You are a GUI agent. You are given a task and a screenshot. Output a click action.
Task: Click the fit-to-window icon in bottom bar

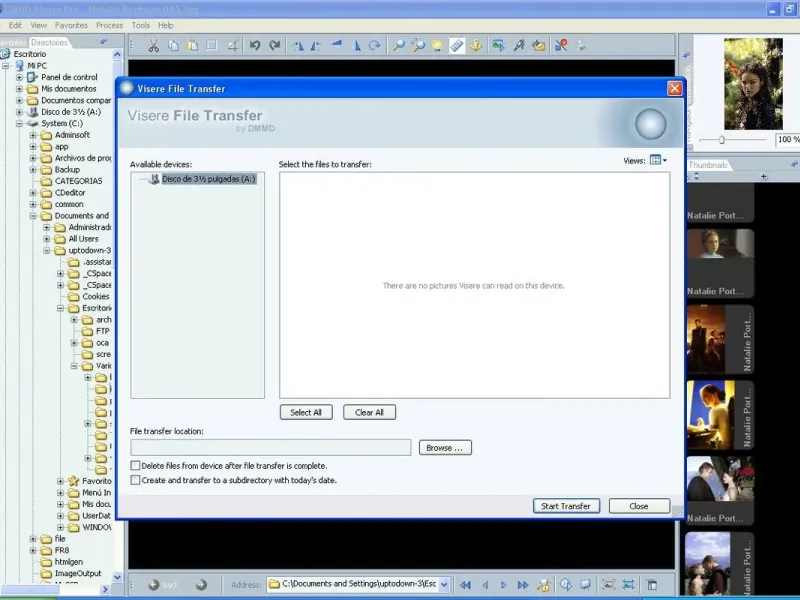coord(629,585)
